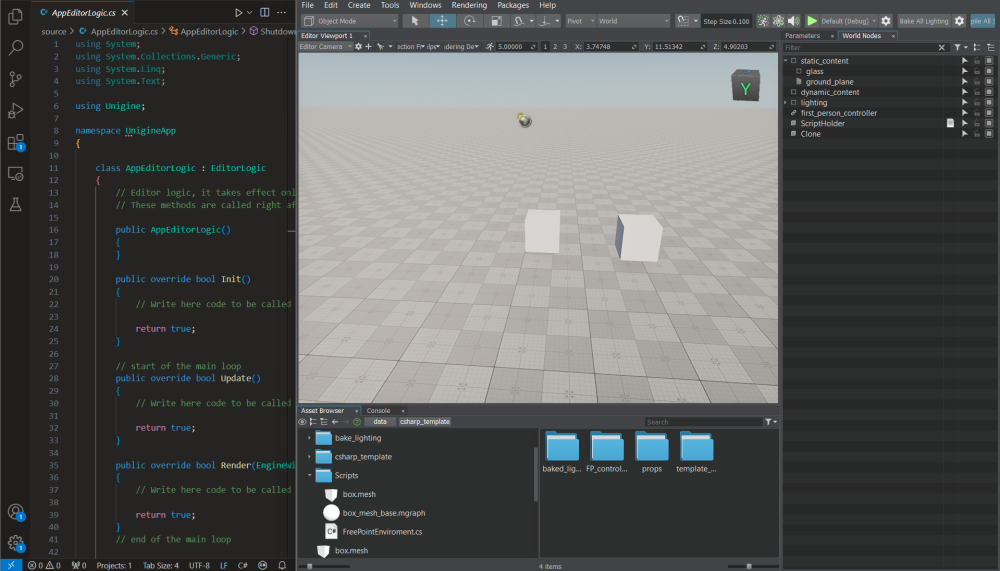Toggle the lock icon for ground_plane node
Screen dimensions: 1000x571
(977, 82)
